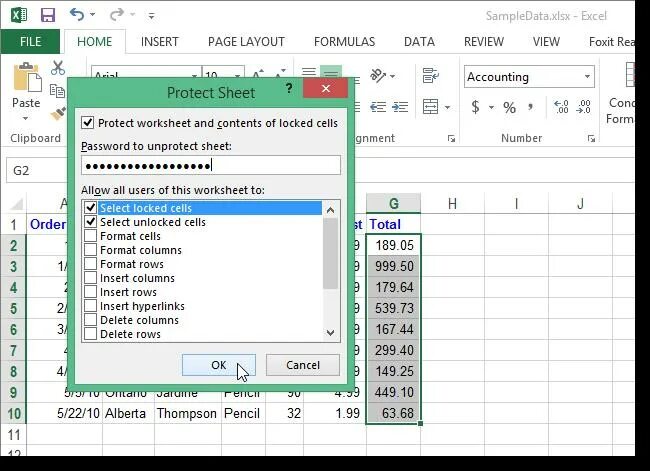Open the Number group dialog launcher

point(591,139)
